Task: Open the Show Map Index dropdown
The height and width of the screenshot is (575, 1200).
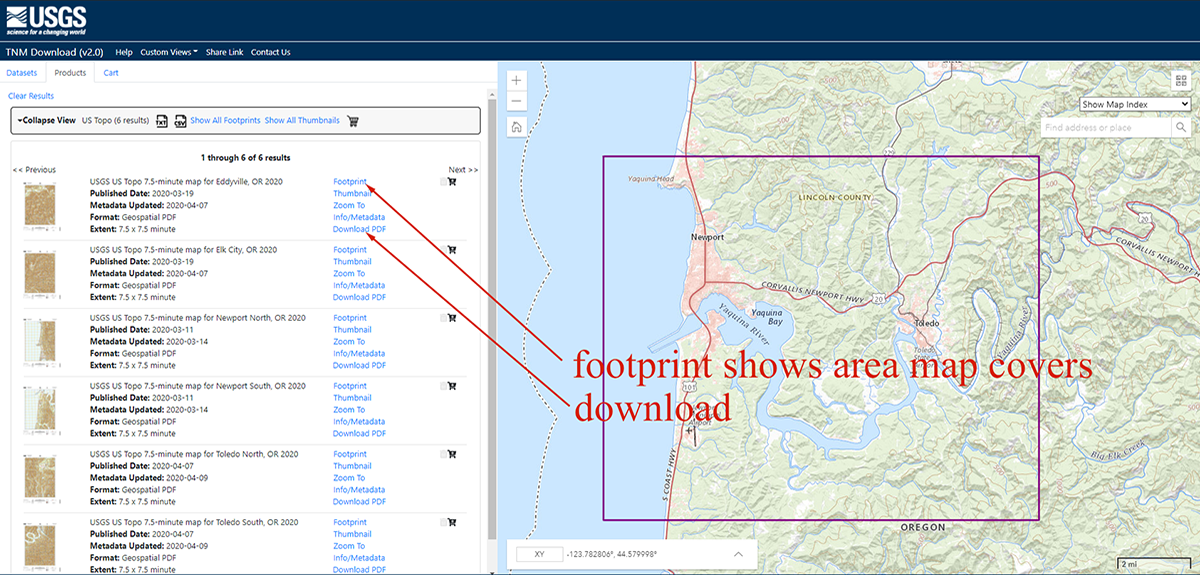Action: pyautogui.click(x=1135, y=104)
